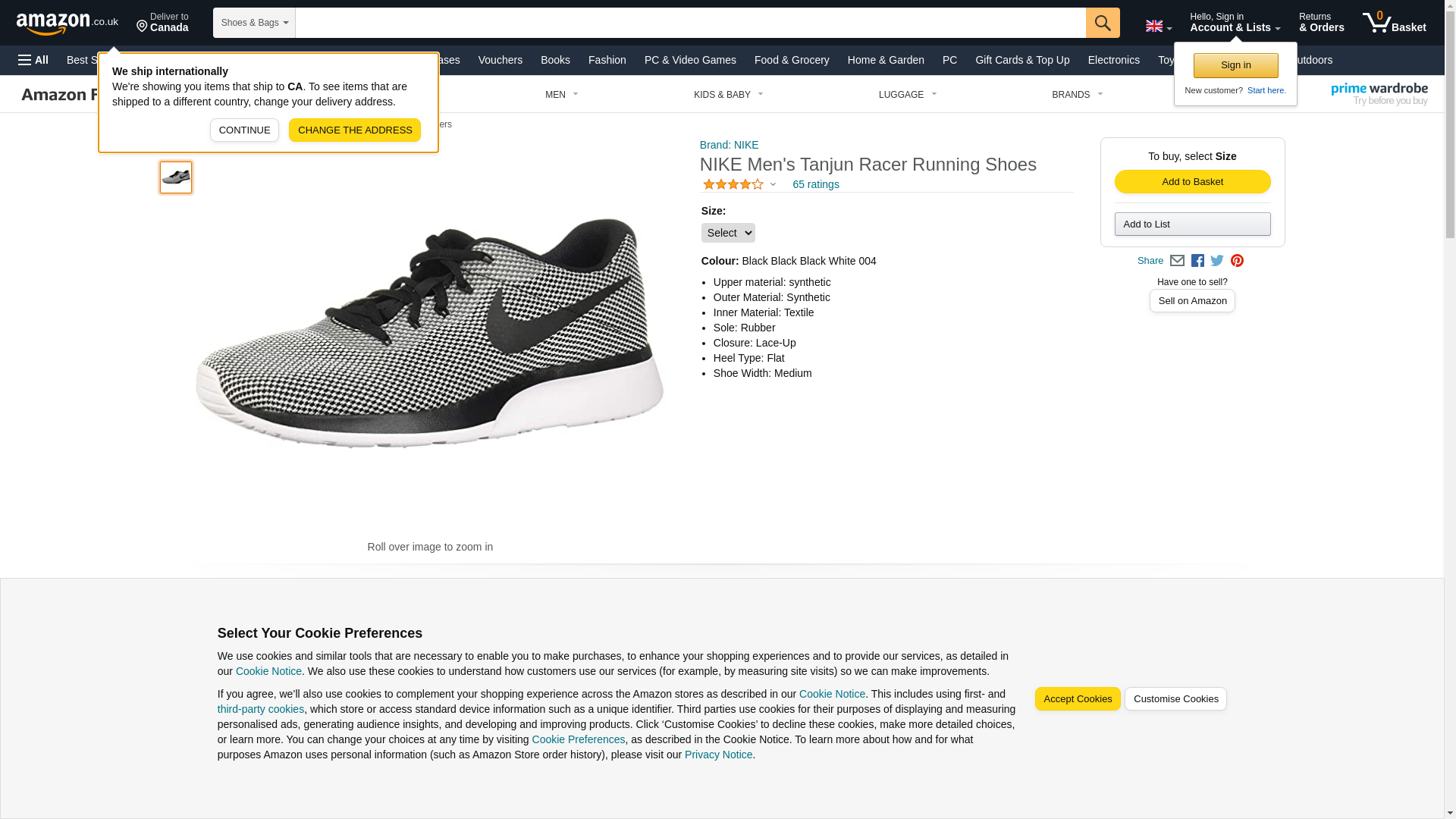
Task: Share the shoe on Twitter
Action: click(1217, 261)
